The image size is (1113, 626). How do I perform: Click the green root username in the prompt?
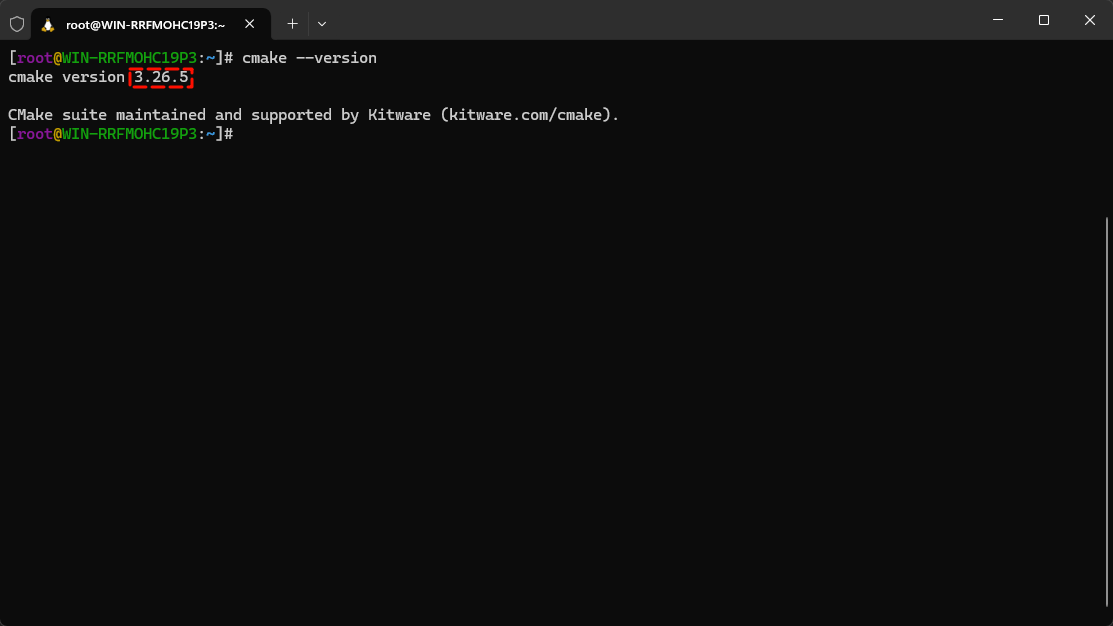[34, 57]
